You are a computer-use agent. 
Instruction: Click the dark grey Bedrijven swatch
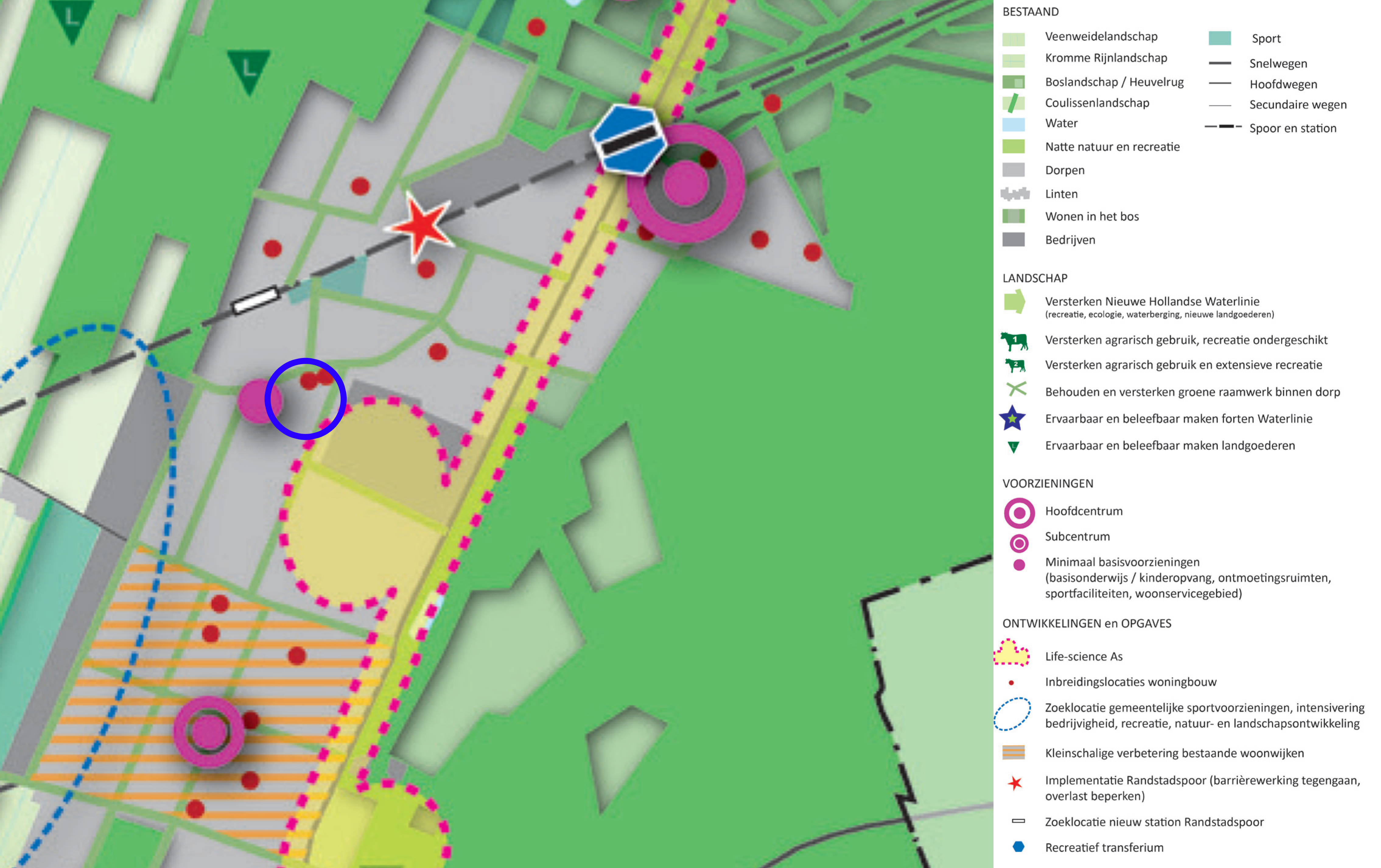click(1013, 240)
